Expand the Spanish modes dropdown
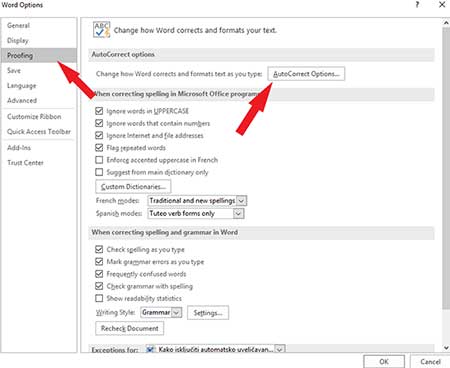 (238, 213)
